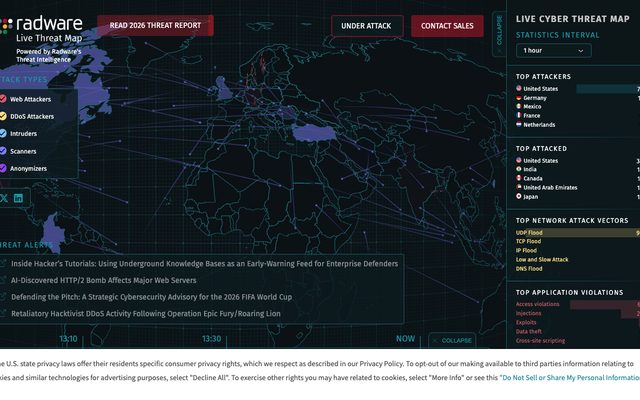
Task: Click Read 2026 Threat Report button
Action: click(x=155, y=26)
